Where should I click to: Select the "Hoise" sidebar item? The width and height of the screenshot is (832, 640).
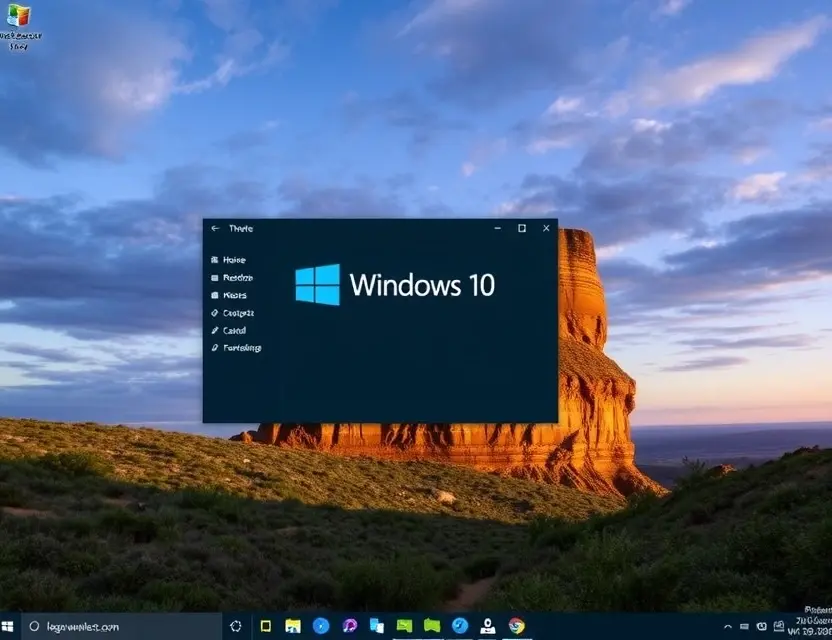click(228, 260)
